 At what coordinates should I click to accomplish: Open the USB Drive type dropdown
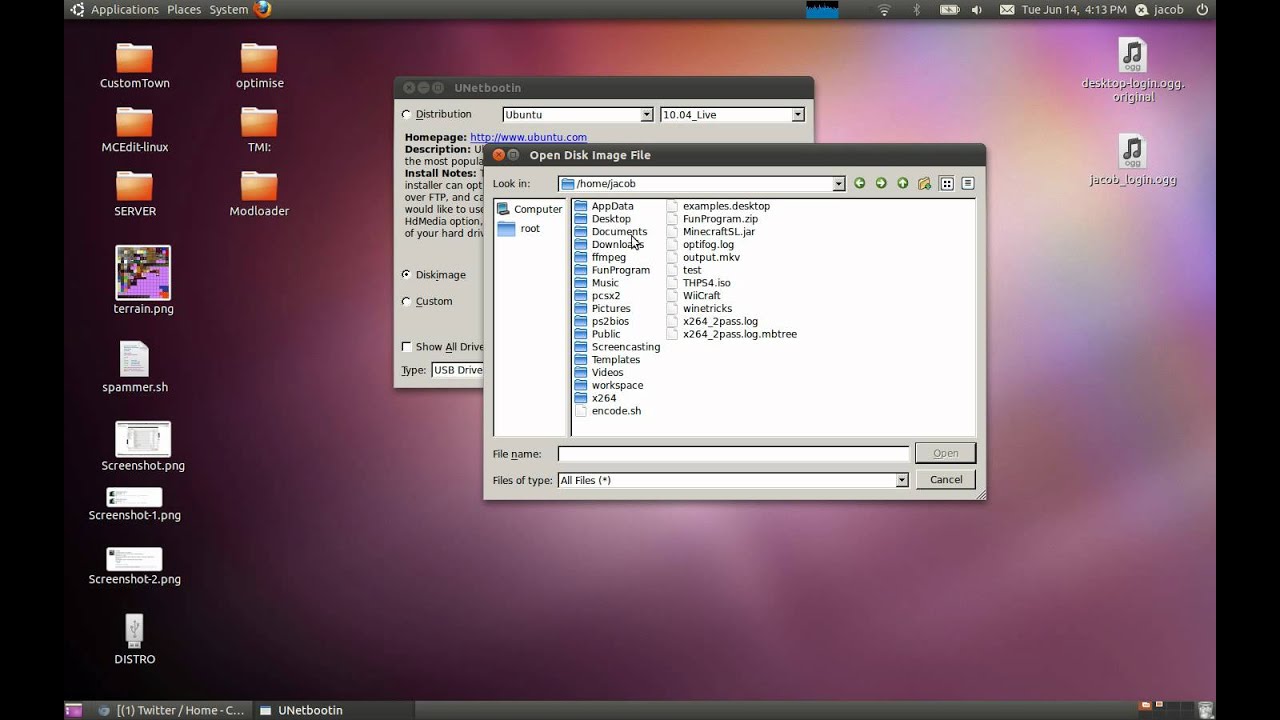tap(458, 370)
